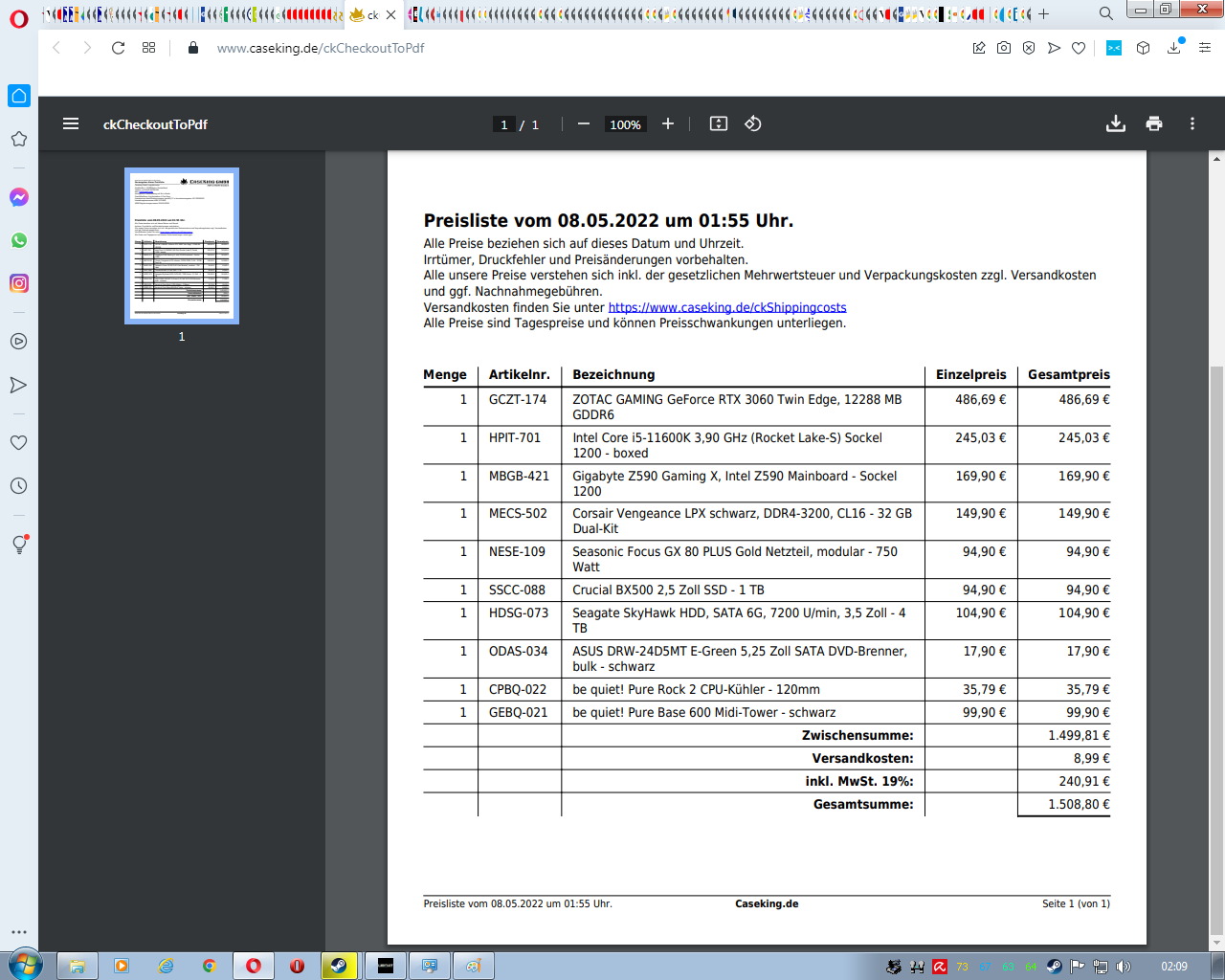The image size is (1225, 980).
Task: Open Internet Explorer from taskbar
Action: [166, 966]
